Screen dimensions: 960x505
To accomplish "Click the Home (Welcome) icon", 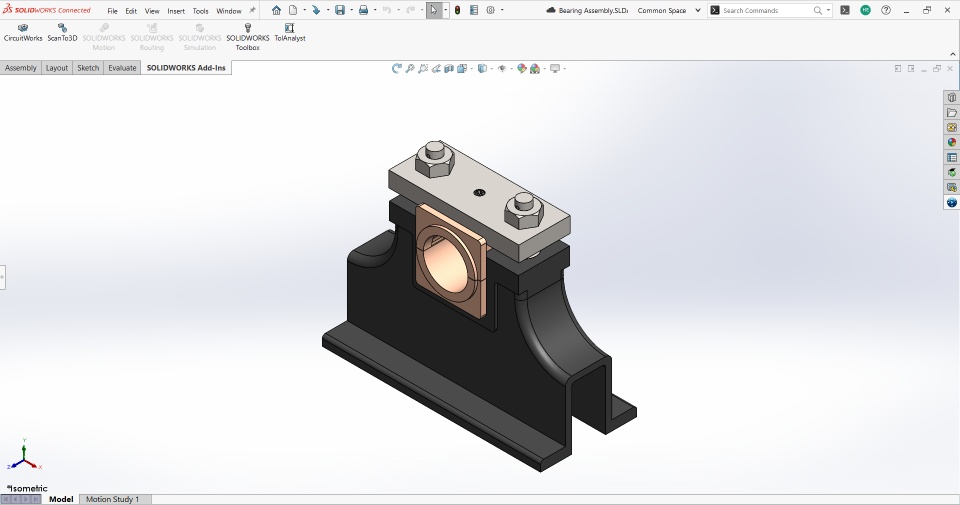I will [x=277, y=10].
